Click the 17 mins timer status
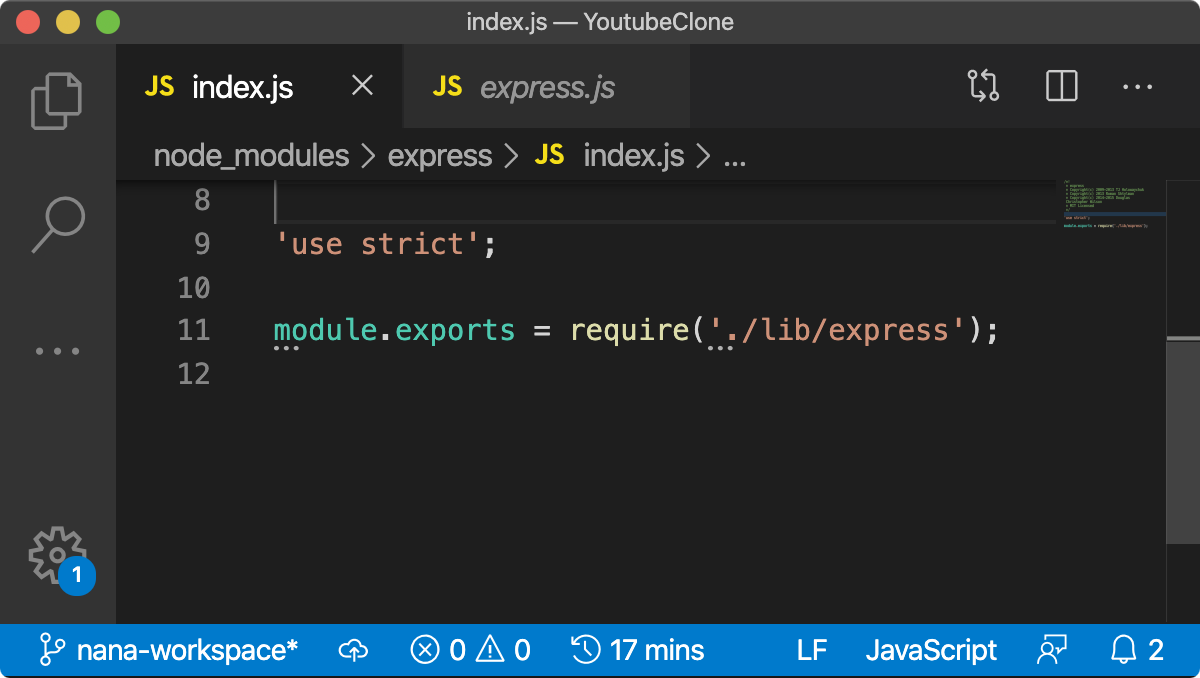1200x678 pixels. (638, 650)
